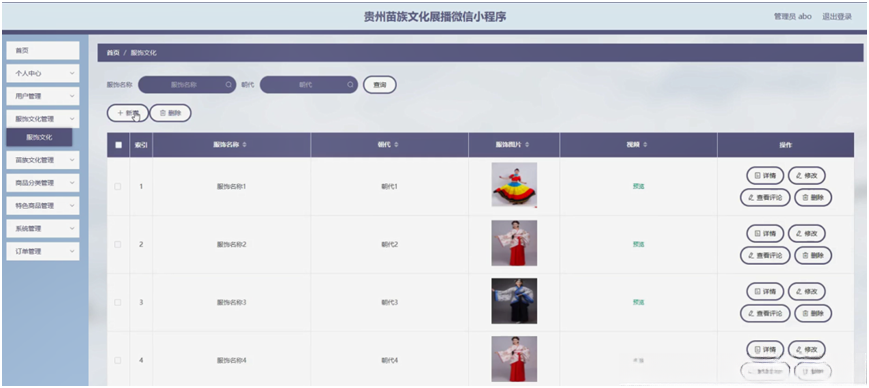The height and width of the screenshot is (388, 869).
Task: Click the search icon in 朝代 field
Action: (x=350, y=85)
